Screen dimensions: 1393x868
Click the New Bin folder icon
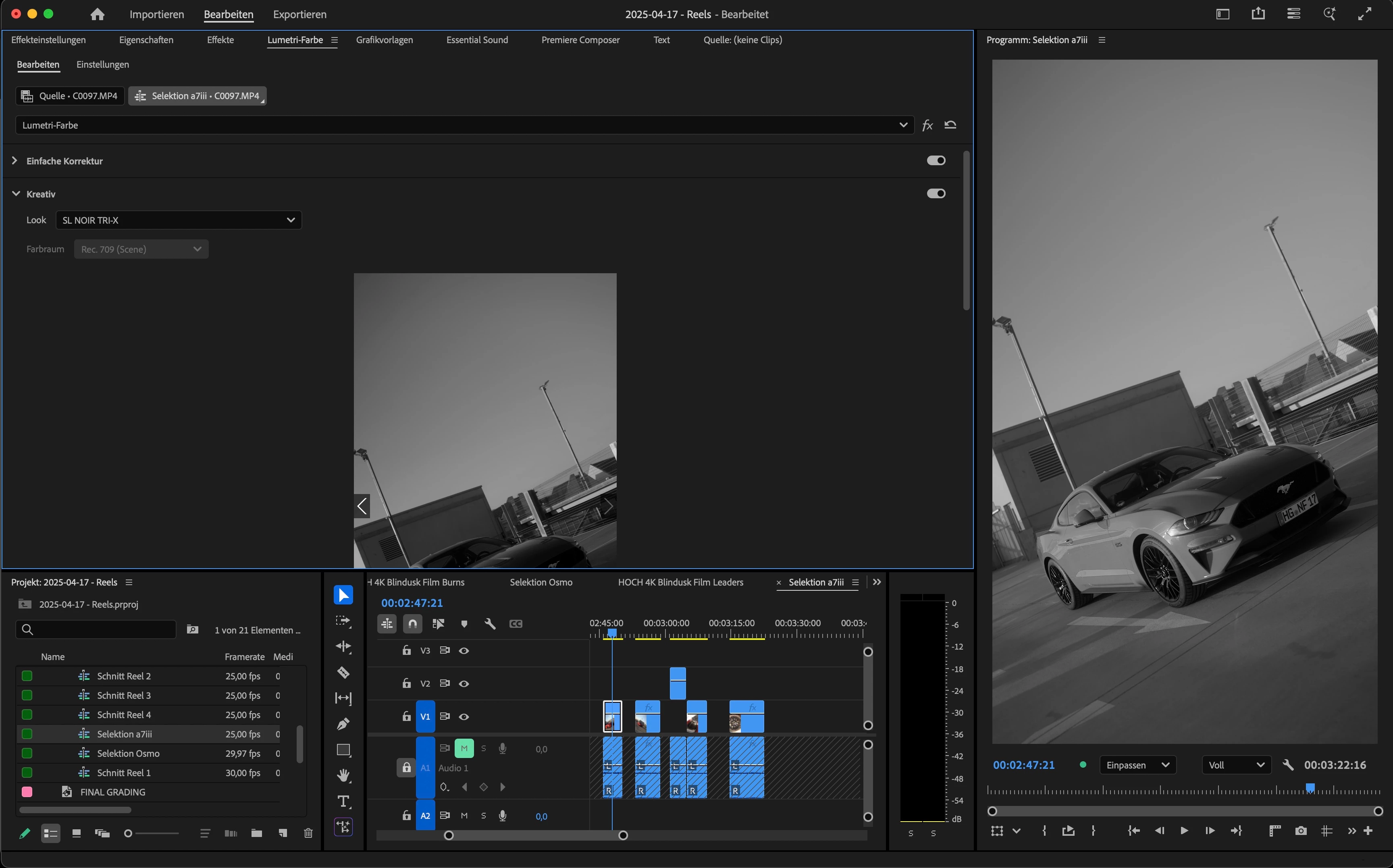coord(257,833)
